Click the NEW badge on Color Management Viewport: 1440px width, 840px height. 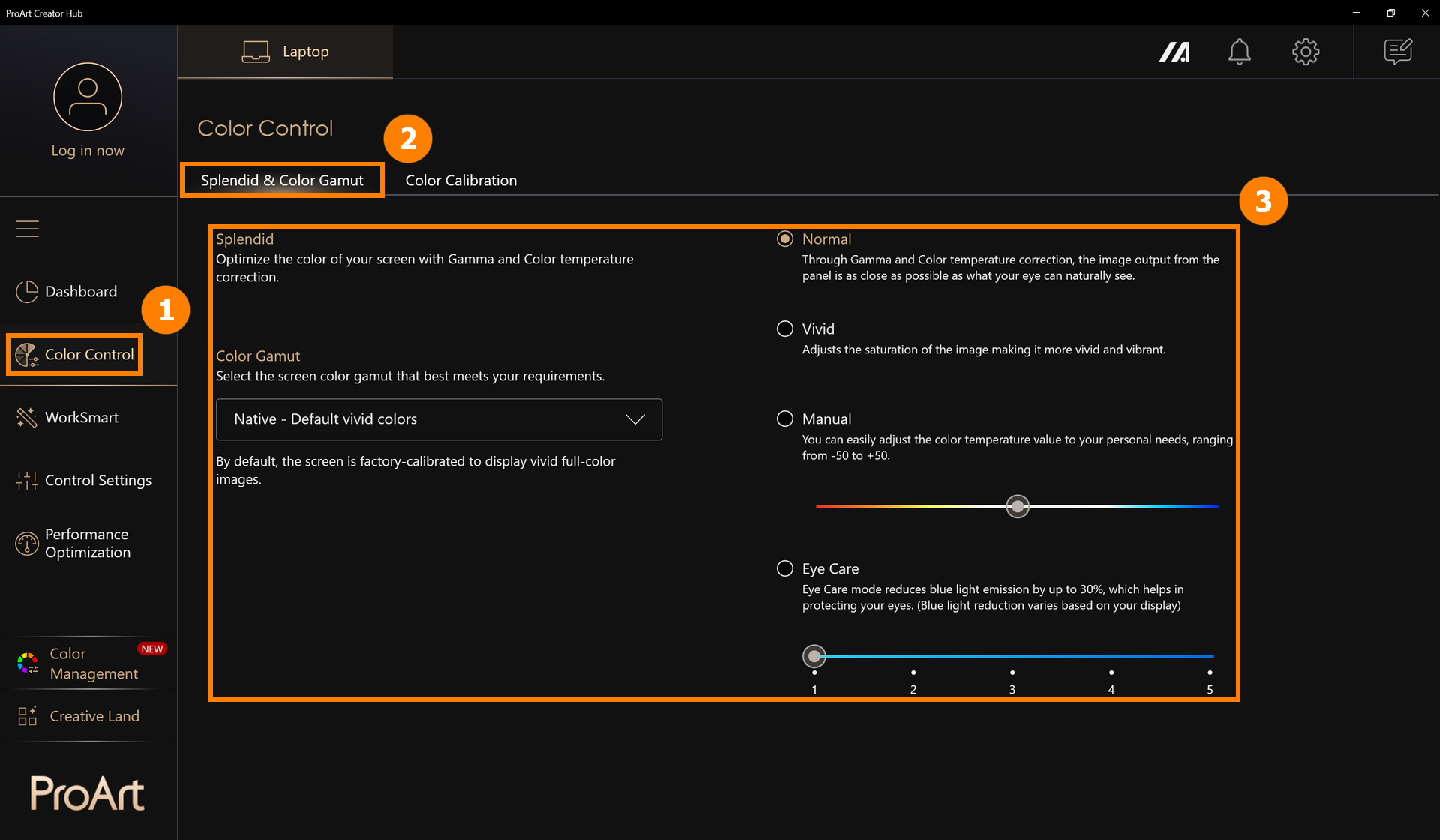point(152,649)
